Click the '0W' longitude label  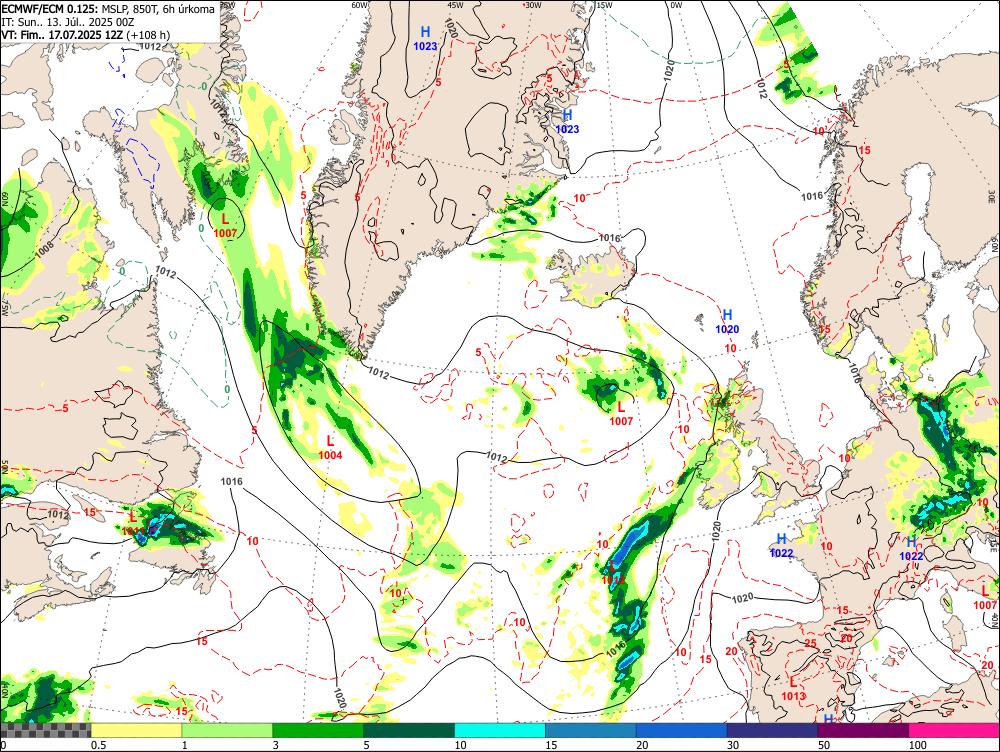click(676, 5)
